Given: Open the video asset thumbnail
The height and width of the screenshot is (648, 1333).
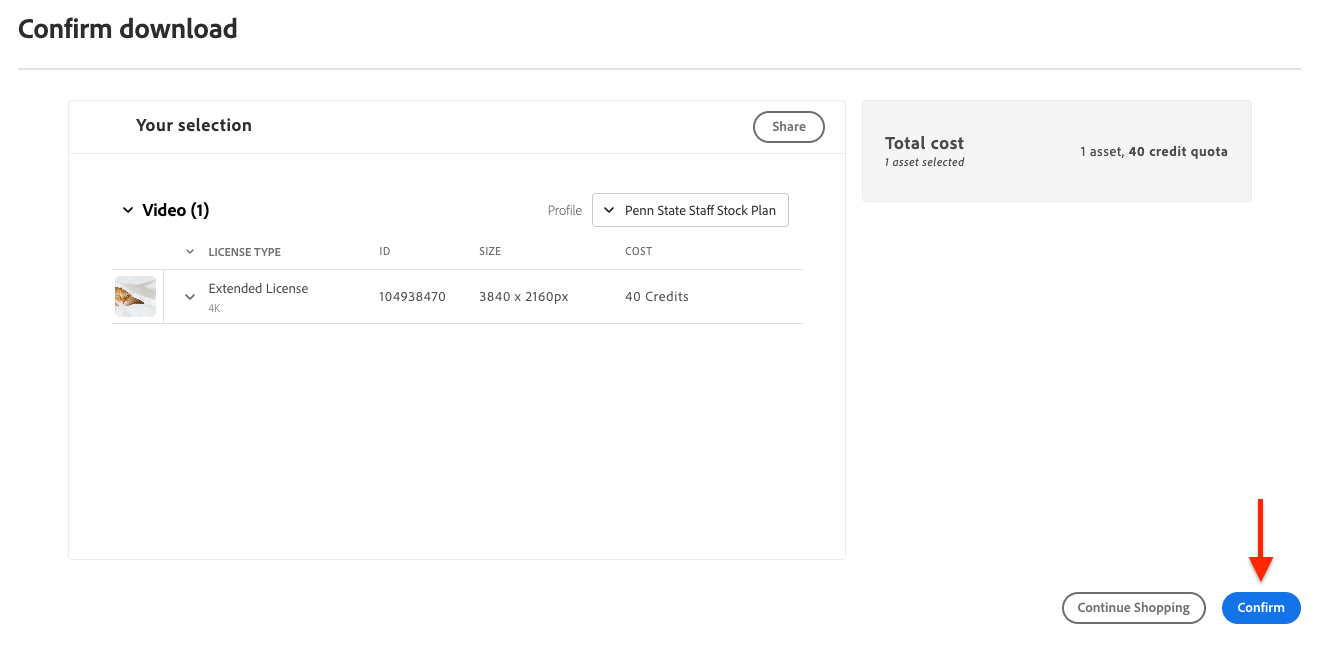Looking at the screenshot, I should [x=135, y=296].
